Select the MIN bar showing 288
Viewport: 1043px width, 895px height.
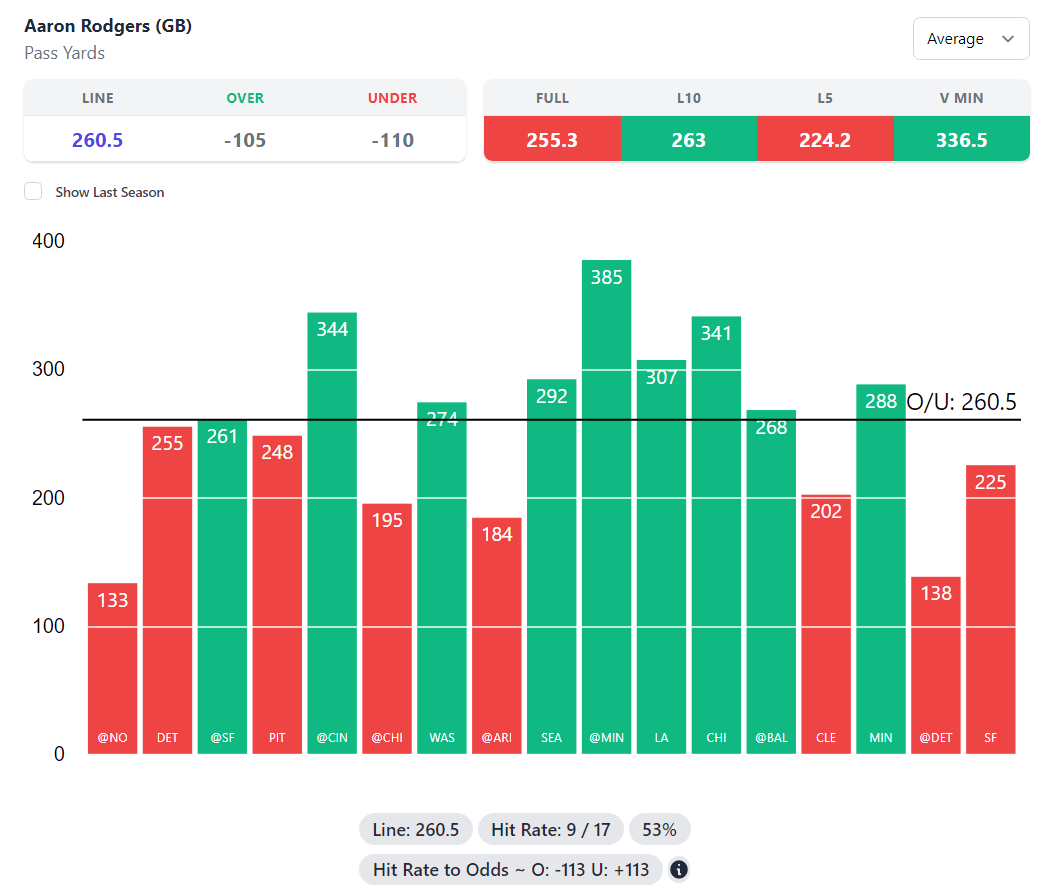point(881,569)
